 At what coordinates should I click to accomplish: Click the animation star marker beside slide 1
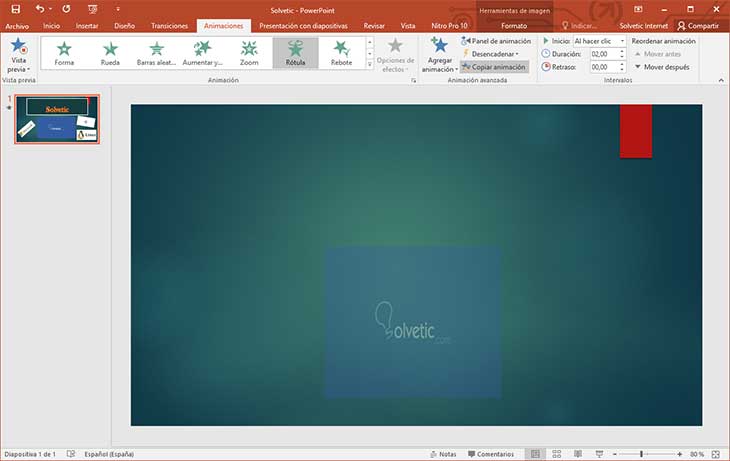(8, 108)
